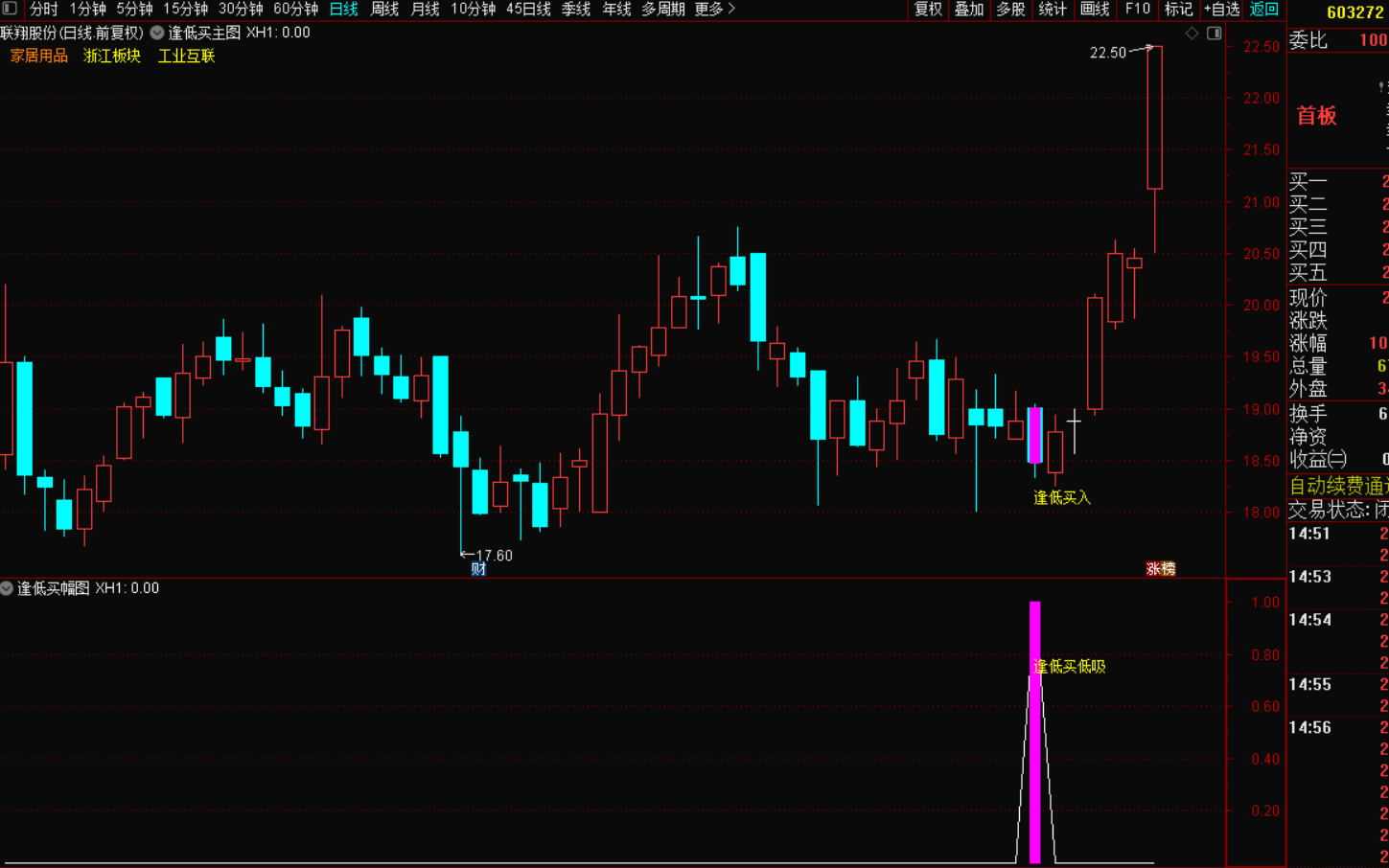Add stock via +自选

(1221, 10)
